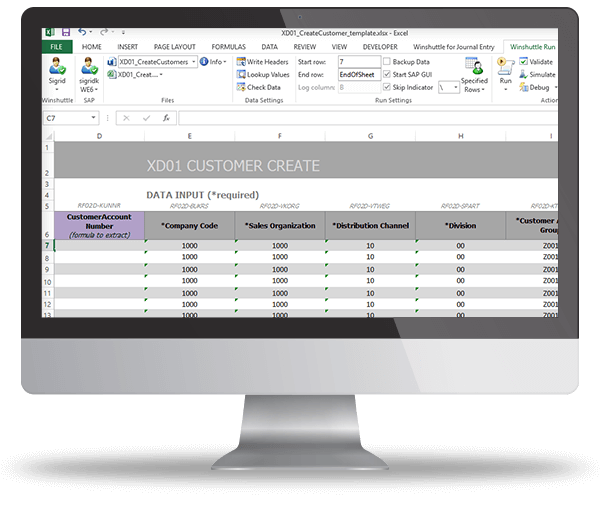Screen dimensions: 600x512
Task: Click the Excel application icon
Action: tap(50, 32)
